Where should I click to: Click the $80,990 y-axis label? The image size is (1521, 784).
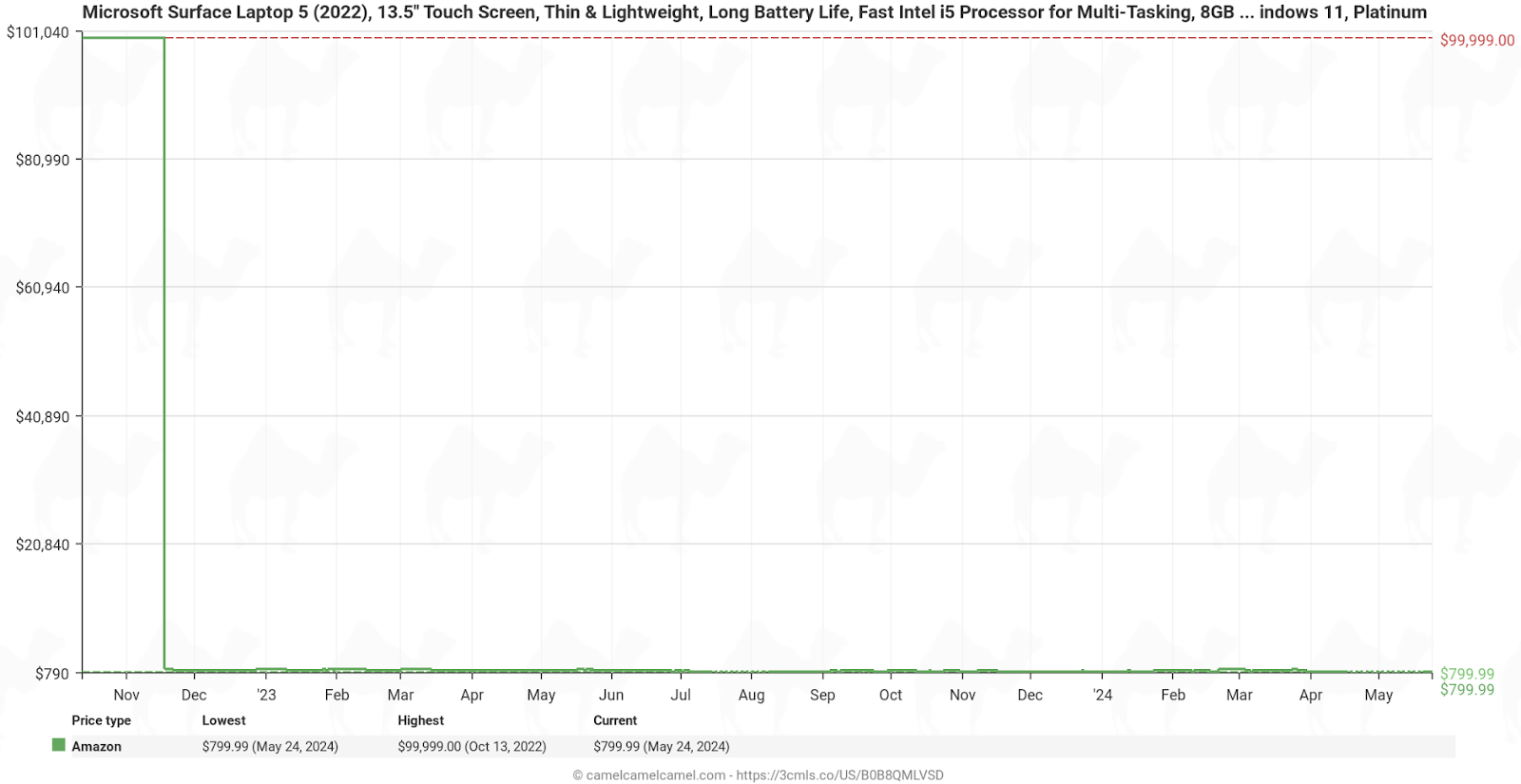[43, 160]
